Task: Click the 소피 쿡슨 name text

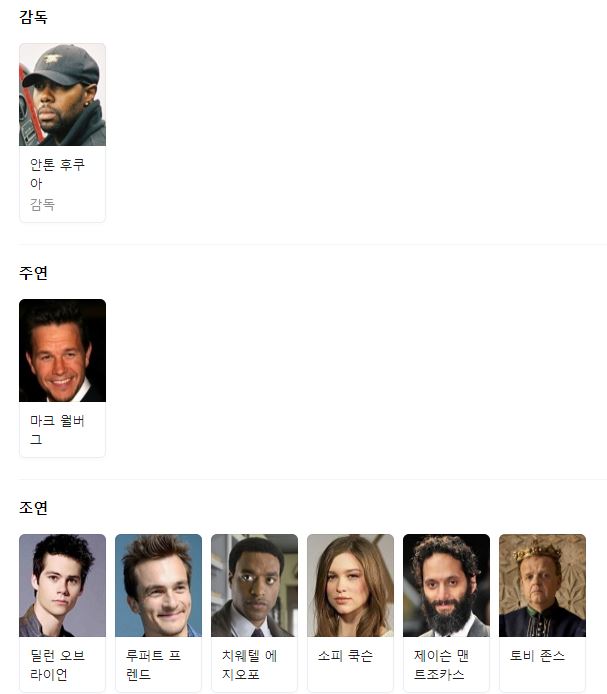Action: click(345, 655)
